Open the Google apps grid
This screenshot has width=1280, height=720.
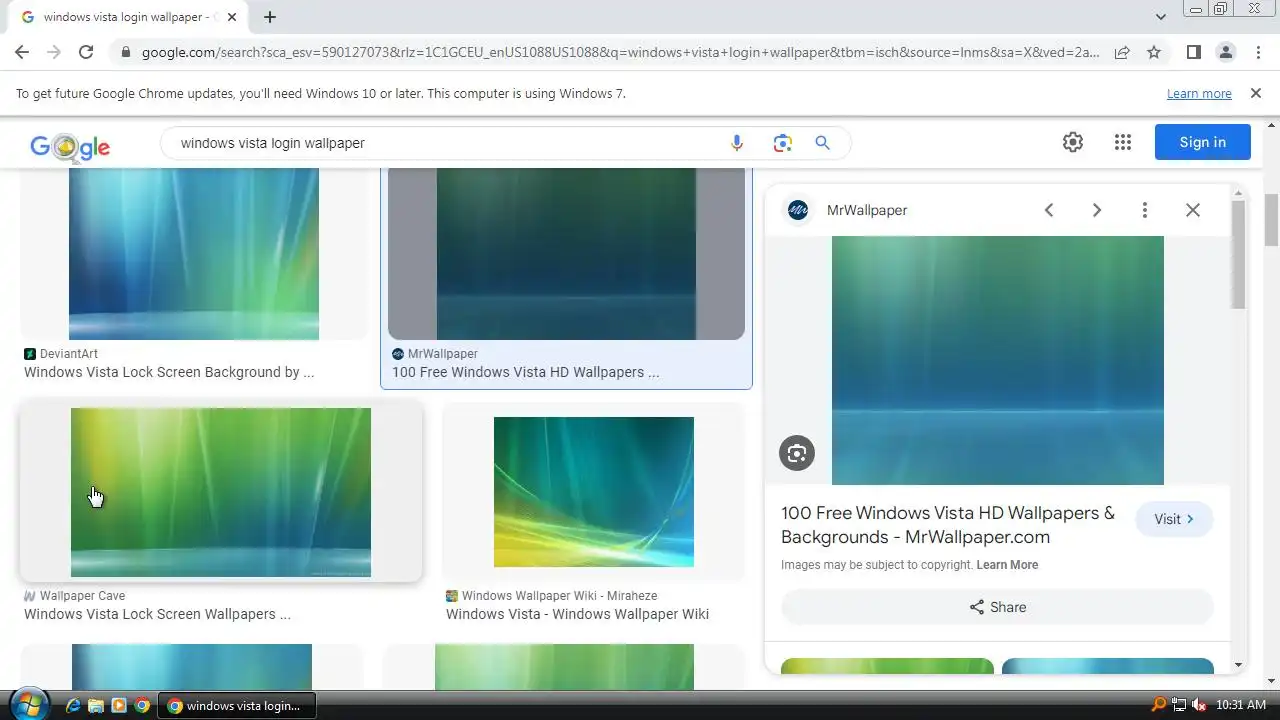coord(1123,142)
